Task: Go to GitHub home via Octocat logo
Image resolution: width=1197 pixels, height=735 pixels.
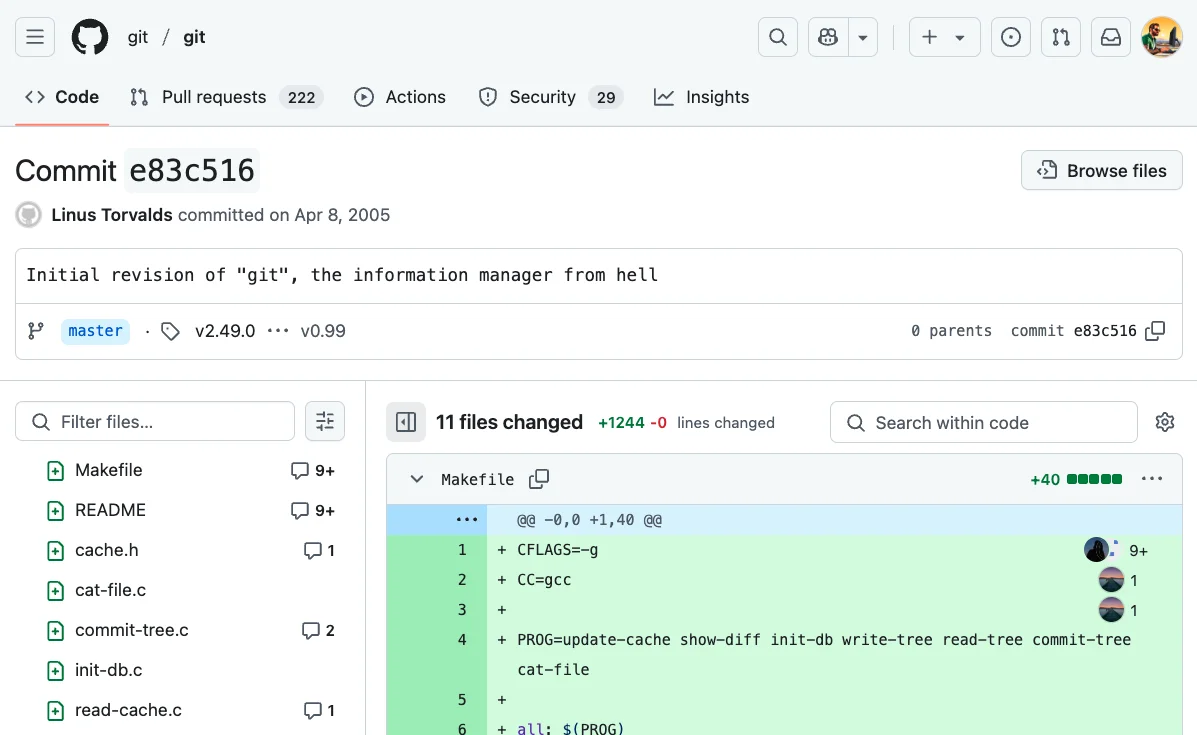Action: 90,37
